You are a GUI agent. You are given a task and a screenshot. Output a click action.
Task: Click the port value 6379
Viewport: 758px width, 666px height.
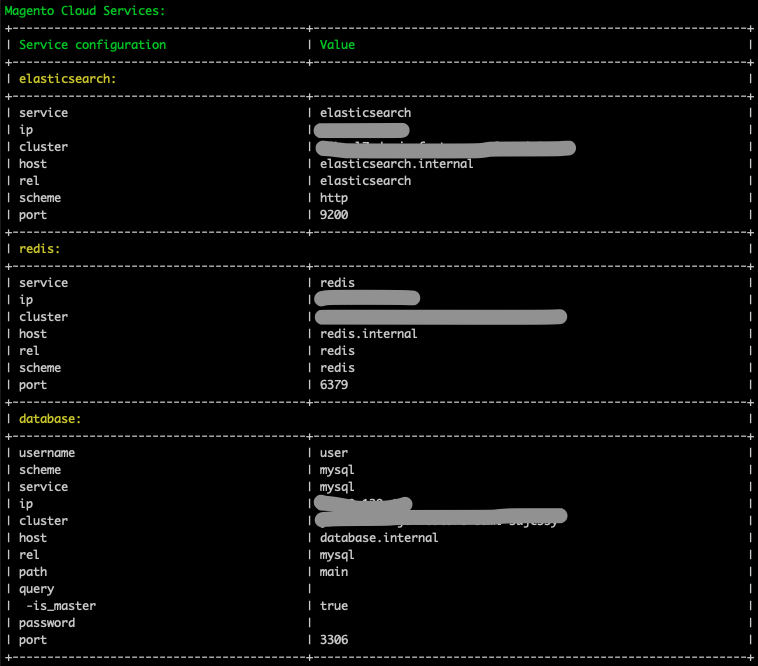tap(334, 385)
